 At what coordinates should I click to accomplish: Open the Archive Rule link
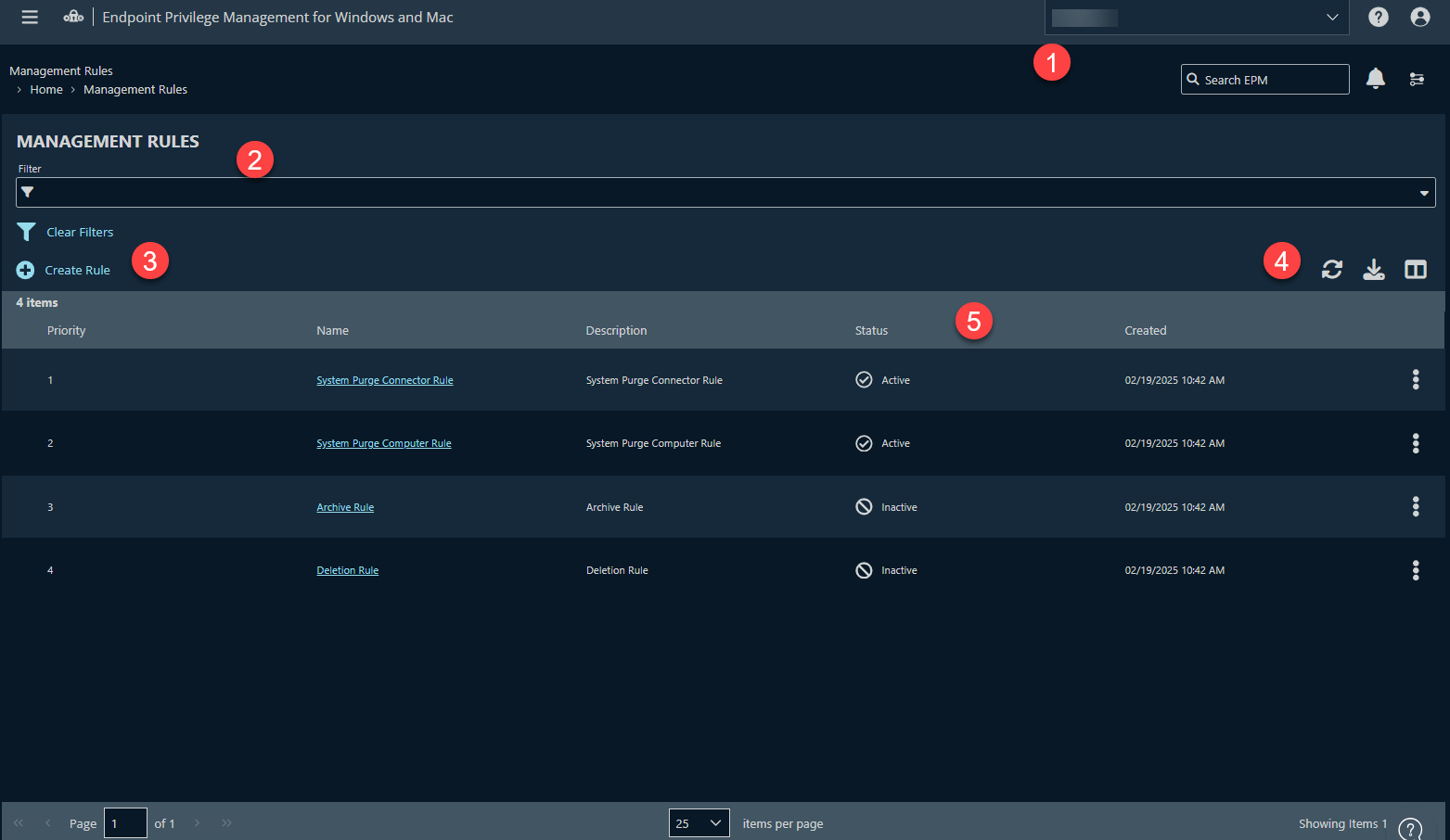pos(345,507)
